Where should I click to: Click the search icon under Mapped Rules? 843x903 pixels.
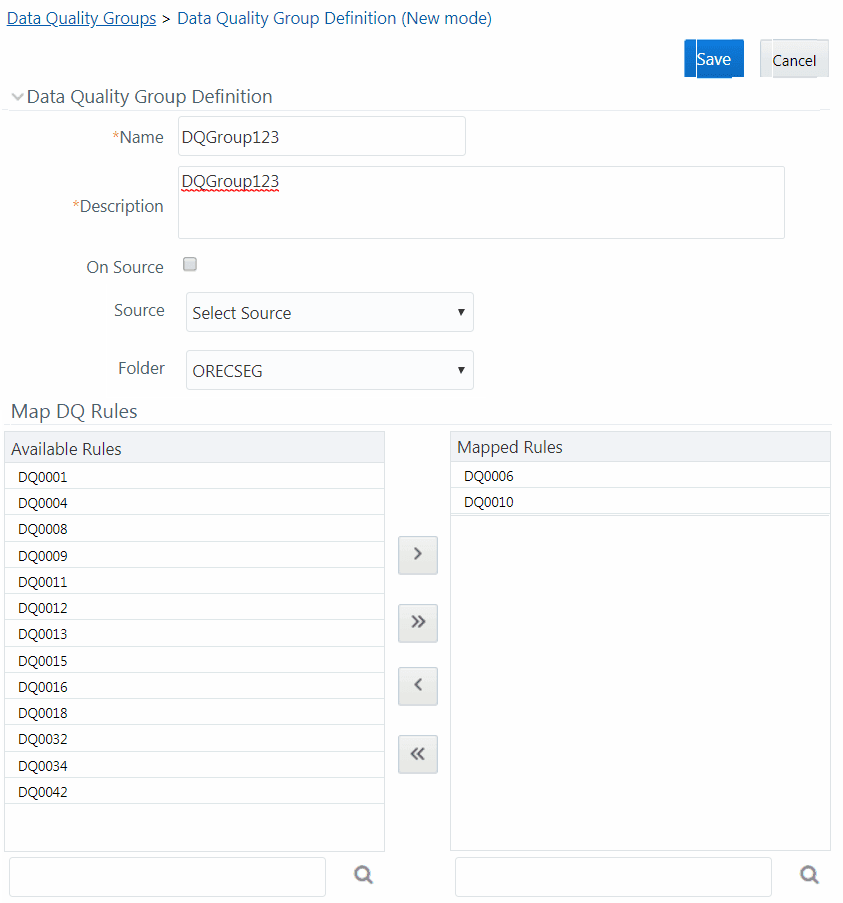808,873
